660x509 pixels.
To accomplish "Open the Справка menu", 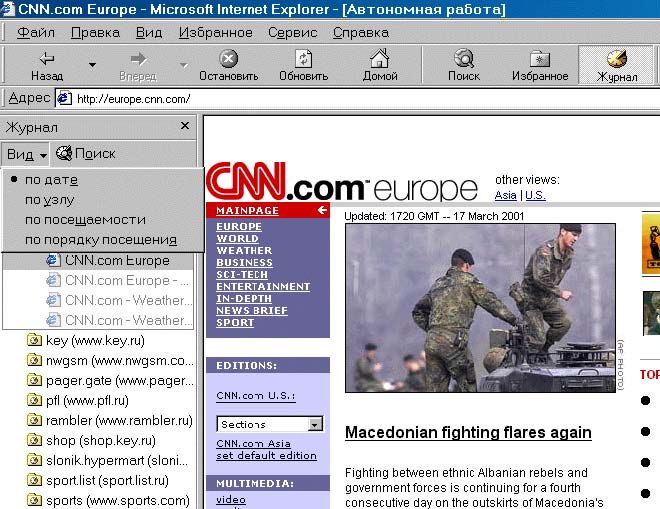I will pyautogui.click(x=361, y=32).
